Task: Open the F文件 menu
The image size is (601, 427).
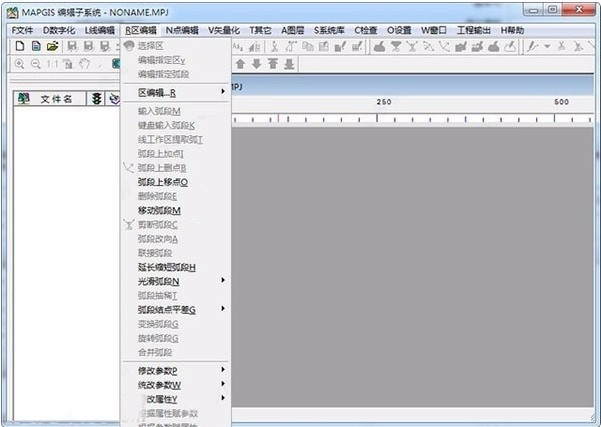Action: (22, 31)
